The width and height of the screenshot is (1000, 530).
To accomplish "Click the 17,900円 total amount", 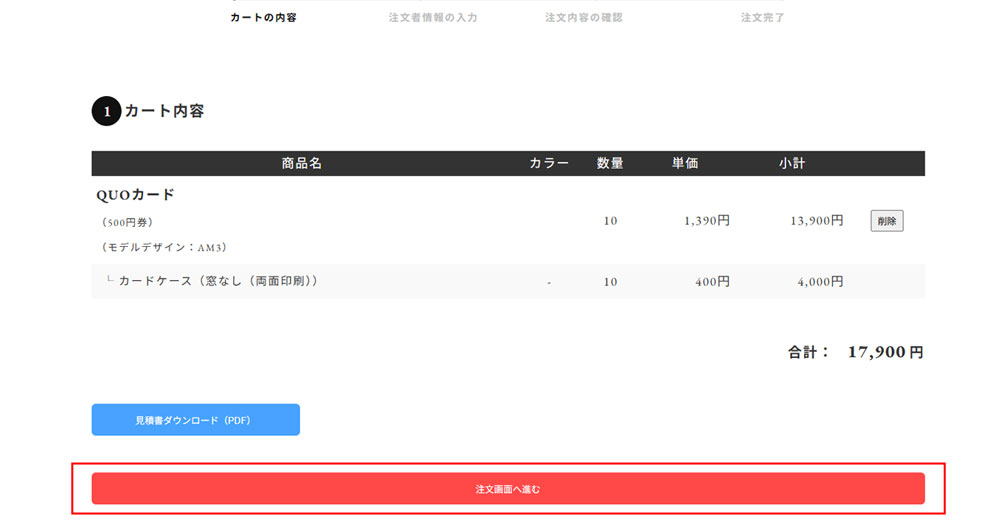I will [885, 352].
